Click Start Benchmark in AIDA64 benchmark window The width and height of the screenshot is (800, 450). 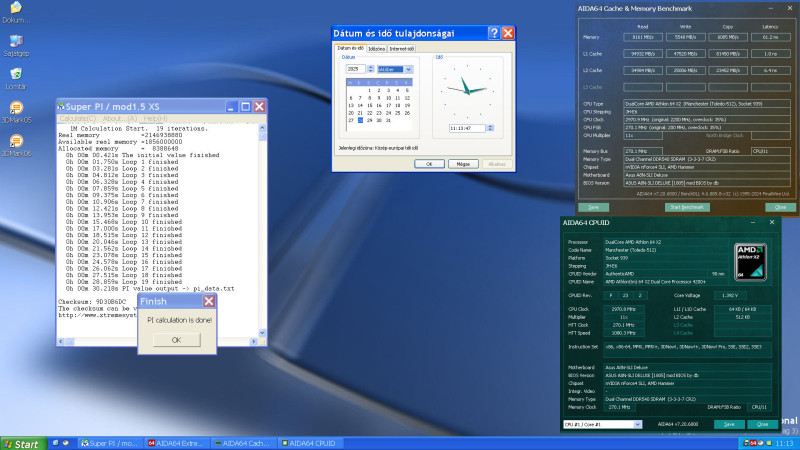(x=687, y=207)
